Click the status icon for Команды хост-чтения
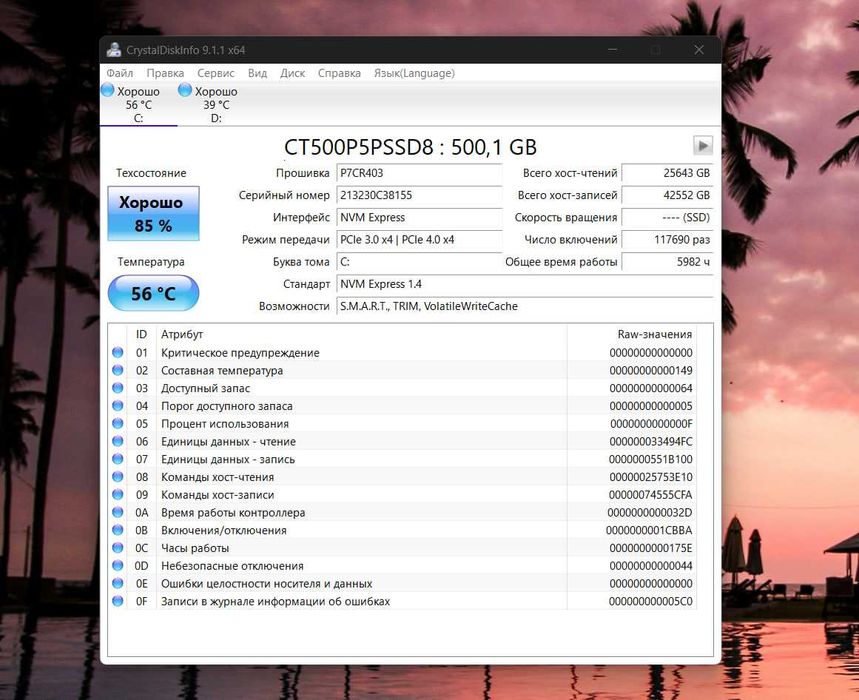 pos(118,477)
